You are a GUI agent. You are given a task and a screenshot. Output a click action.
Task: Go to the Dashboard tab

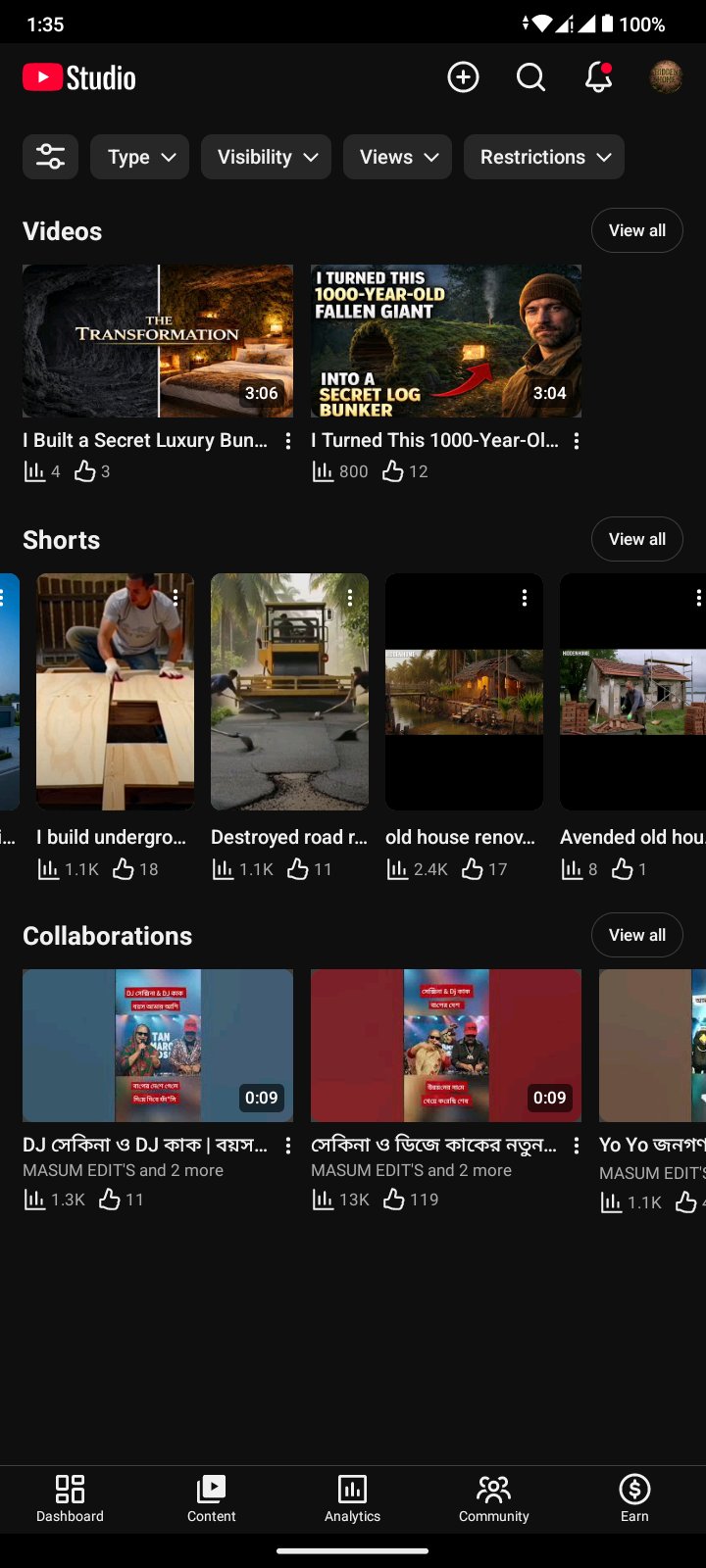(x=70, y=1499)
